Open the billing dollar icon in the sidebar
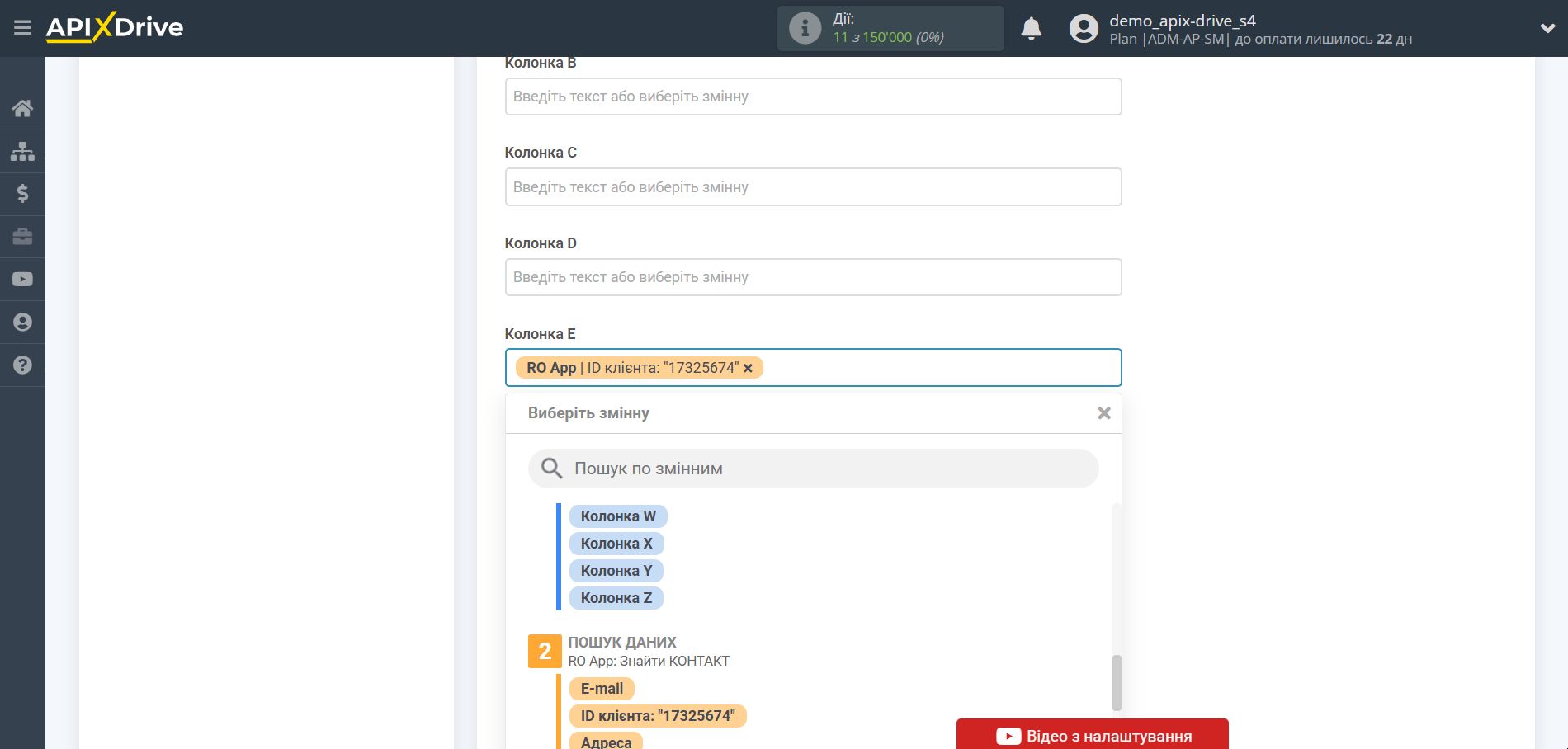This screenshot has height=749, width=1568. pyautogui.click(x=22, y=194)
